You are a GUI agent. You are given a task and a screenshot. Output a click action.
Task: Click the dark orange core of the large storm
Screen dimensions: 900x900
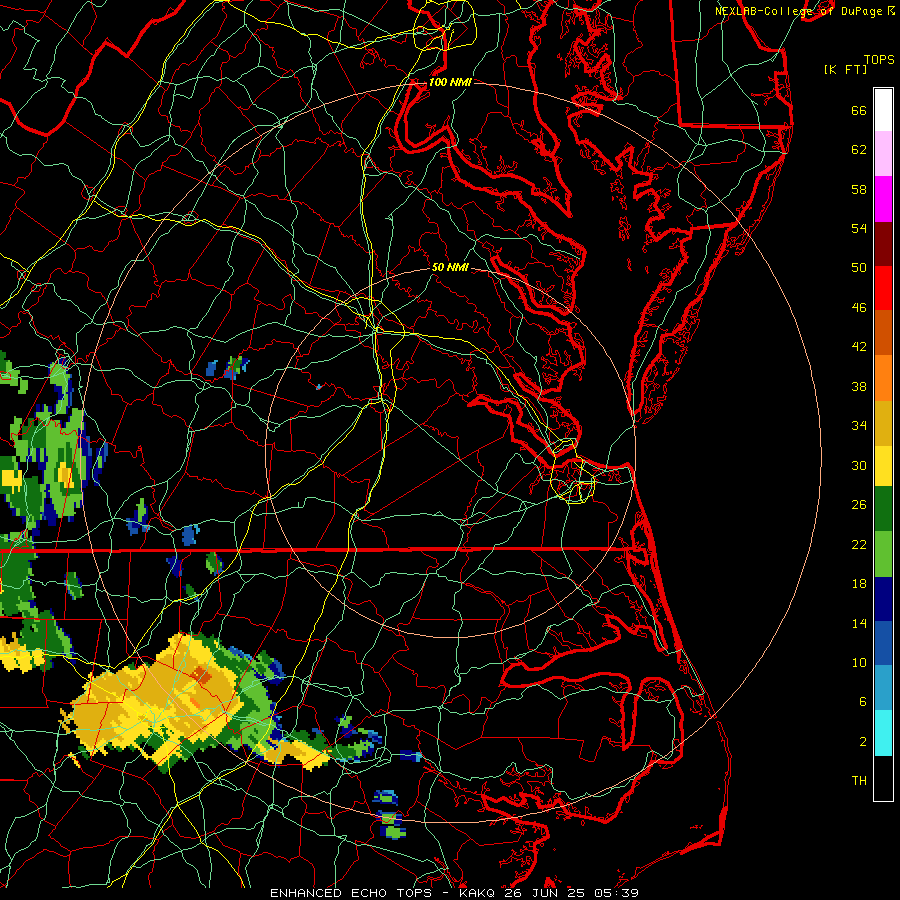200,676
